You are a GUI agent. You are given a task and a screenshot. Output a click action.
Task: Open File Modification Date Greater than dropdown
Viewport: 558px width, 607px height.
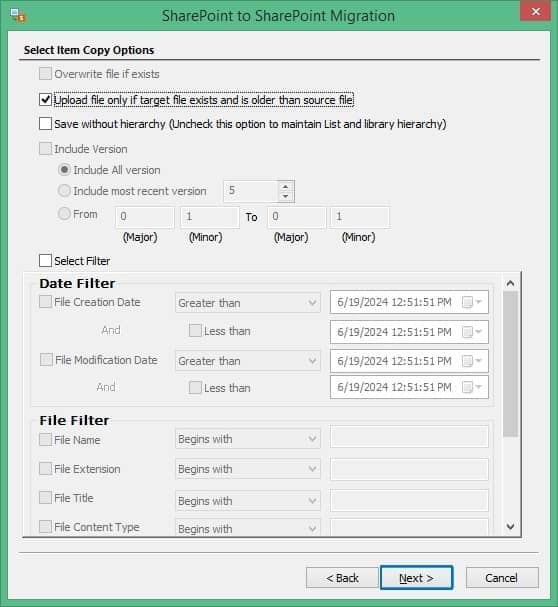(248, 361)
